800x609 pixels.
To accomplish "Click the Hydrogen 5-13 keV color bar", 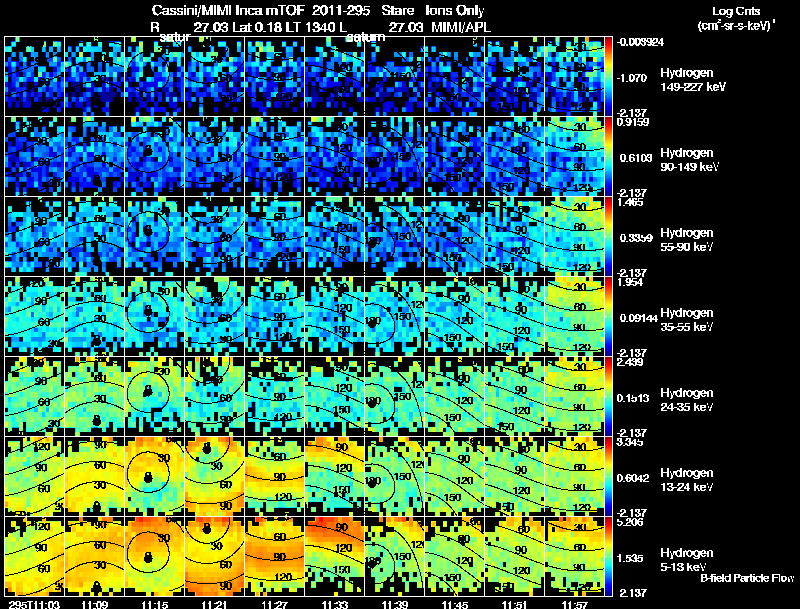I will click(x=608, y=557).
